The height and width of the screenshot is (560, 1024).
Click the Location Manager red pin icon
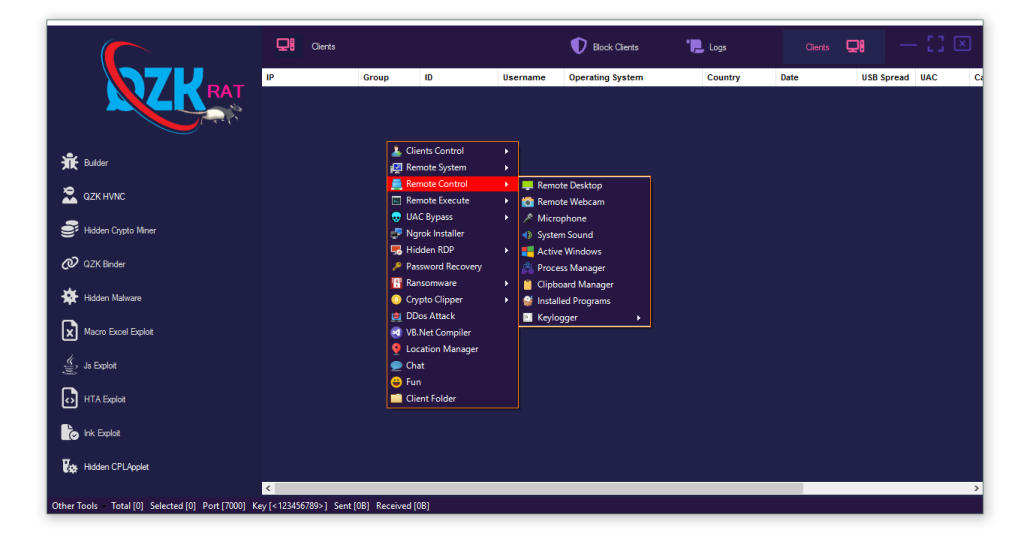point(396,349)
